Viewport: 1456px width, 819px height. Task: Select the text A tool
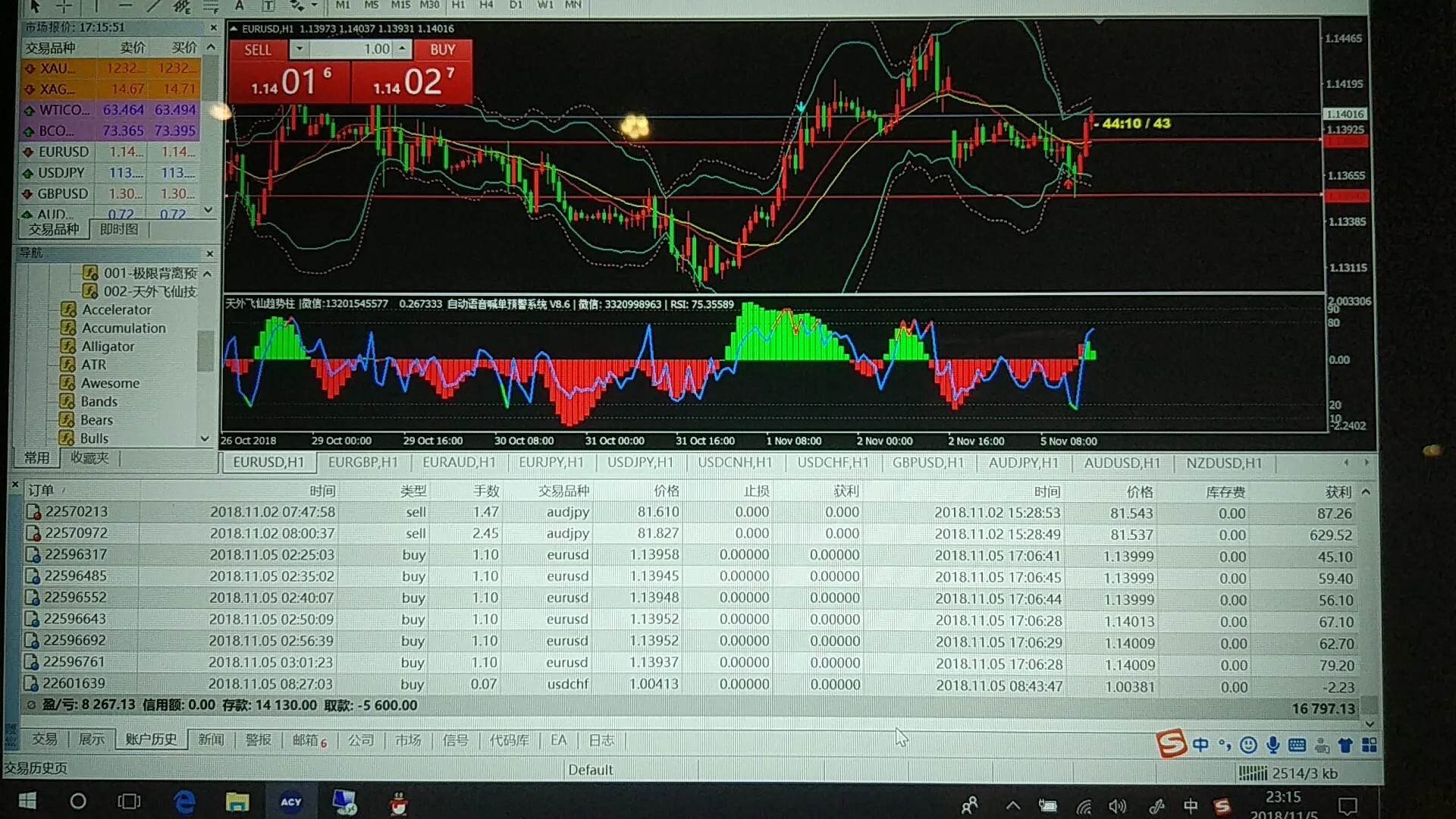[240, 6]
